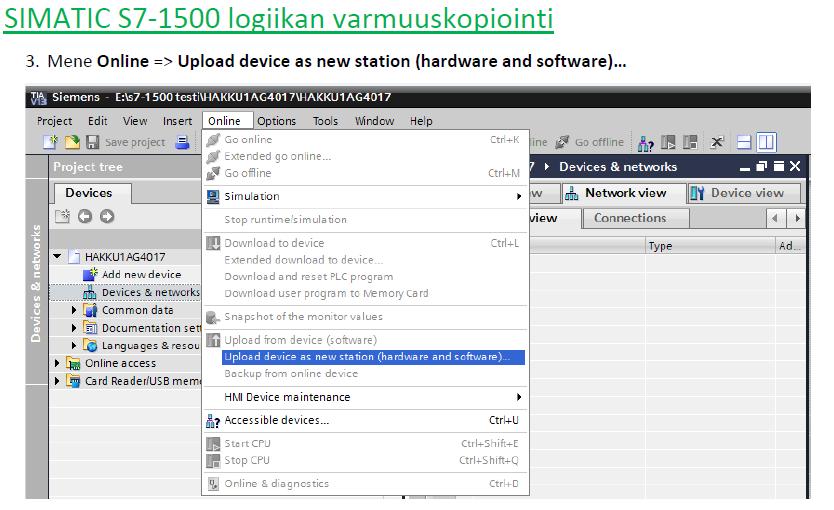Click Backup from online device entry

(365, 373)
